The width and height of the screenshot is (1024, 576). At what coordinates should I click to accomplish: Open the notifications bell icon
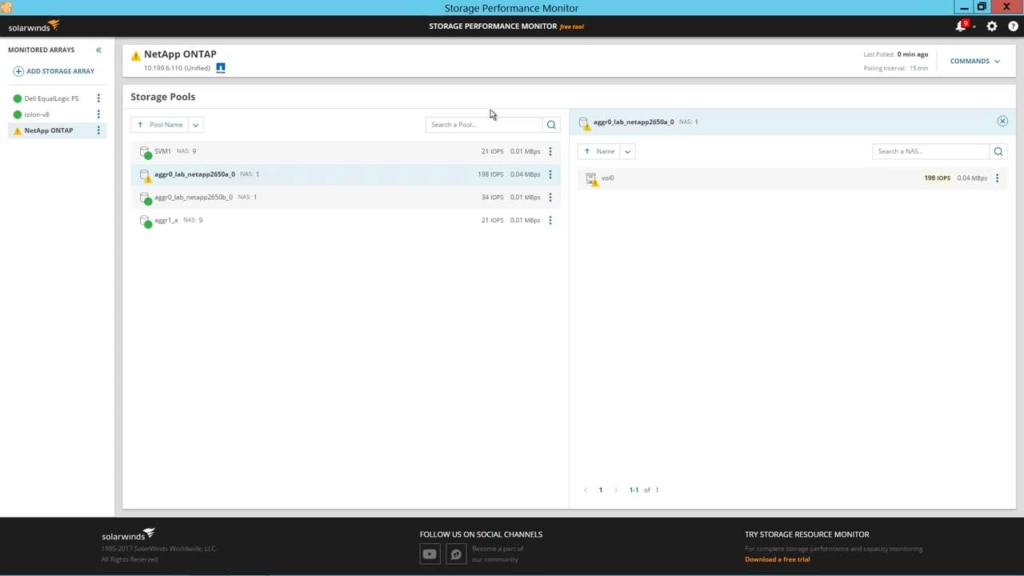click(x=959, y=27)
